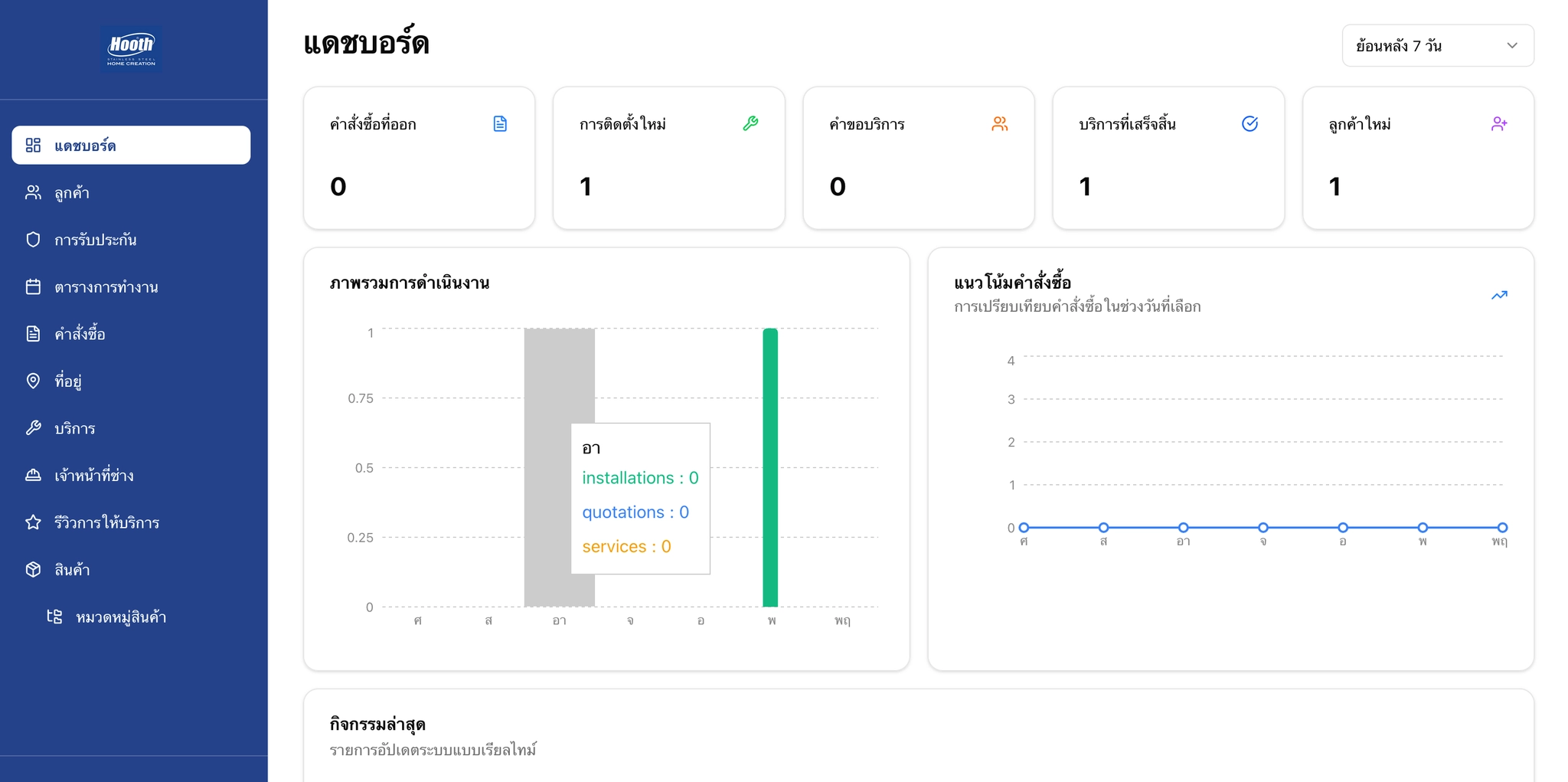Click the shield icon beside การรับประกัน
This screenshot has height=782, width=1568.
point(33,240)
